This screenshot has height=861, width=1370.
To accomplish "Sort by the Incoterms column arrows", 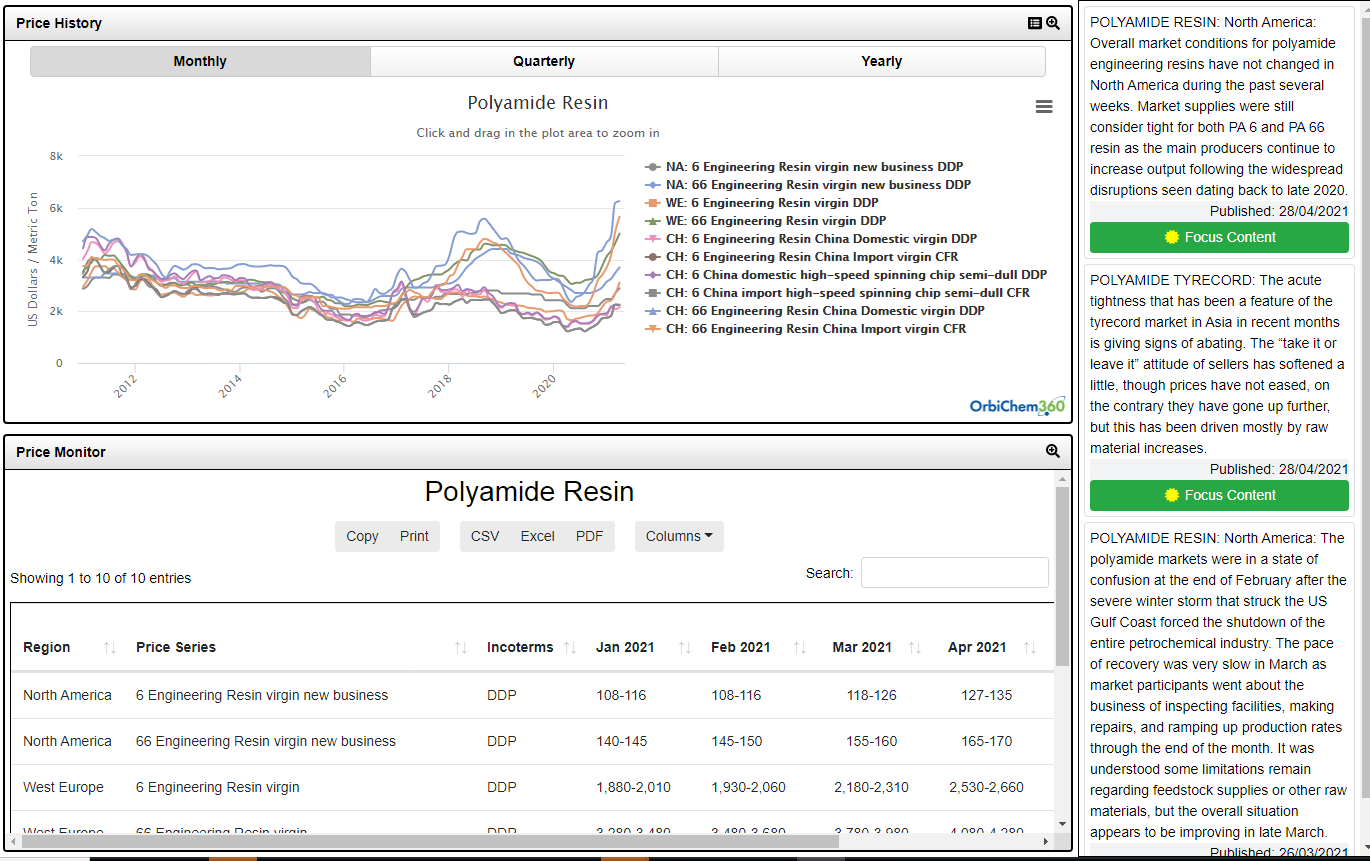I will [570, 647].
